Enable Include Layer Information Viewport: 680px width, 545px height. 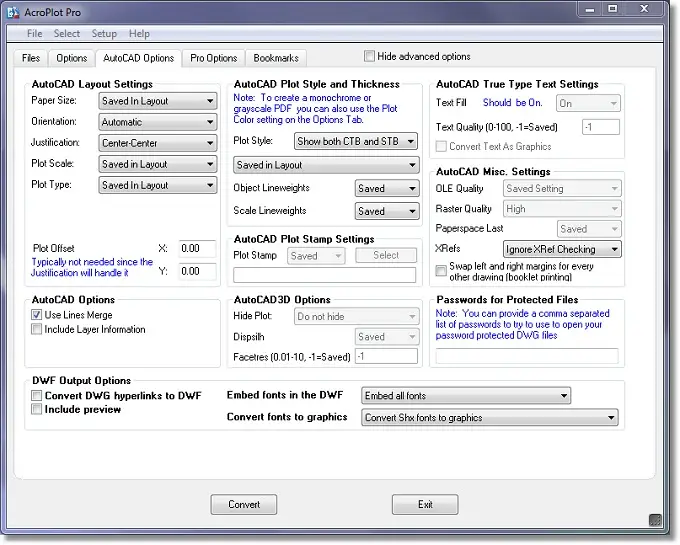(x=36, y=329)
